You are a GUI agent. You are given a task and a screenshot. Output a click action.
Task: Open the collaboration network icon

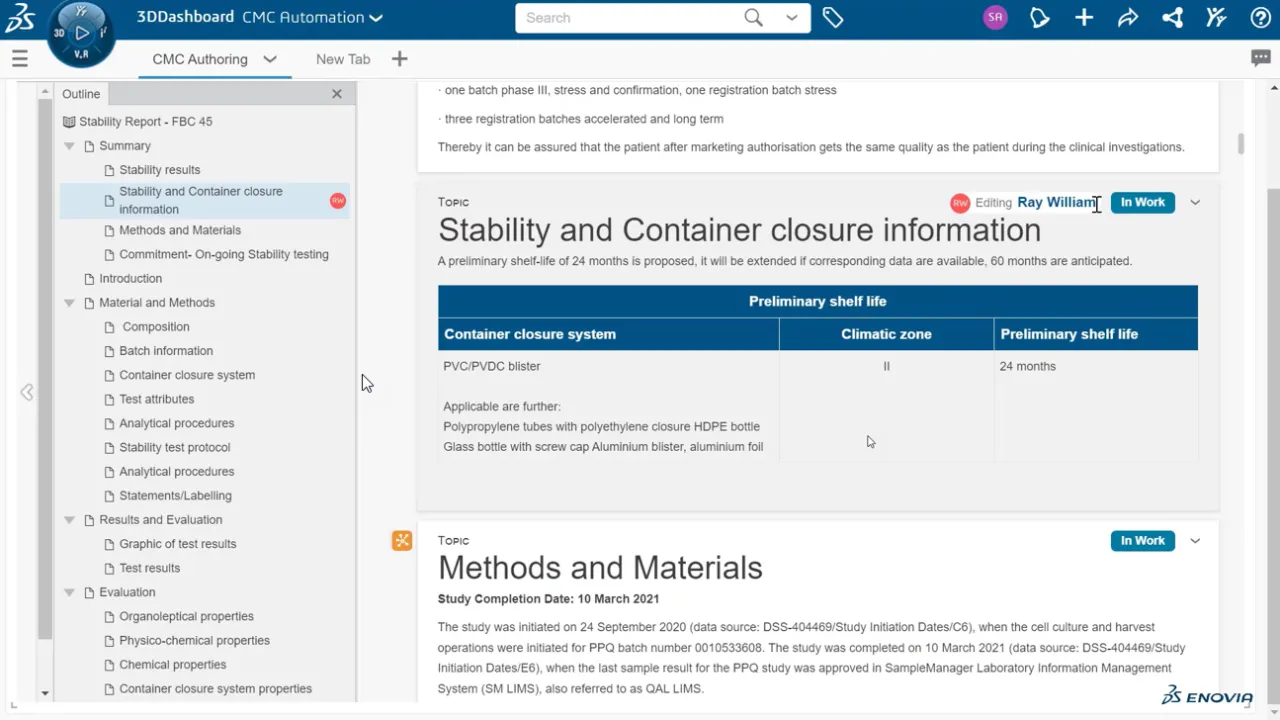pyautogui.click(x=1172, y=18)
